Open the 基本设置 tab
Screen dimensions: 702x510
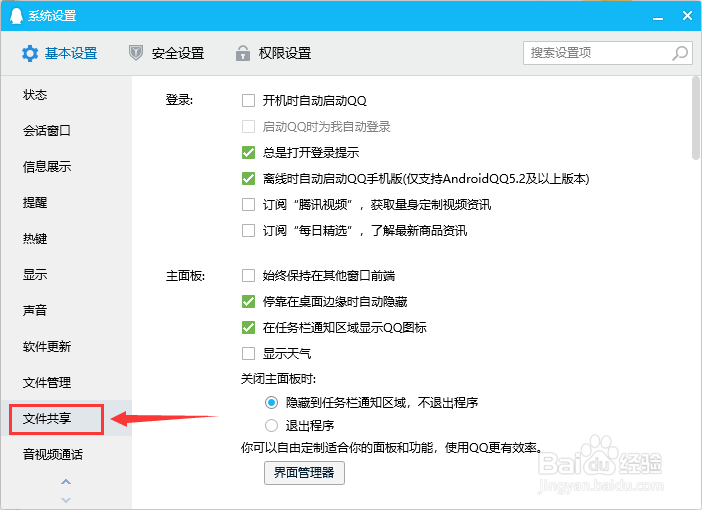(x=60, y=53)
